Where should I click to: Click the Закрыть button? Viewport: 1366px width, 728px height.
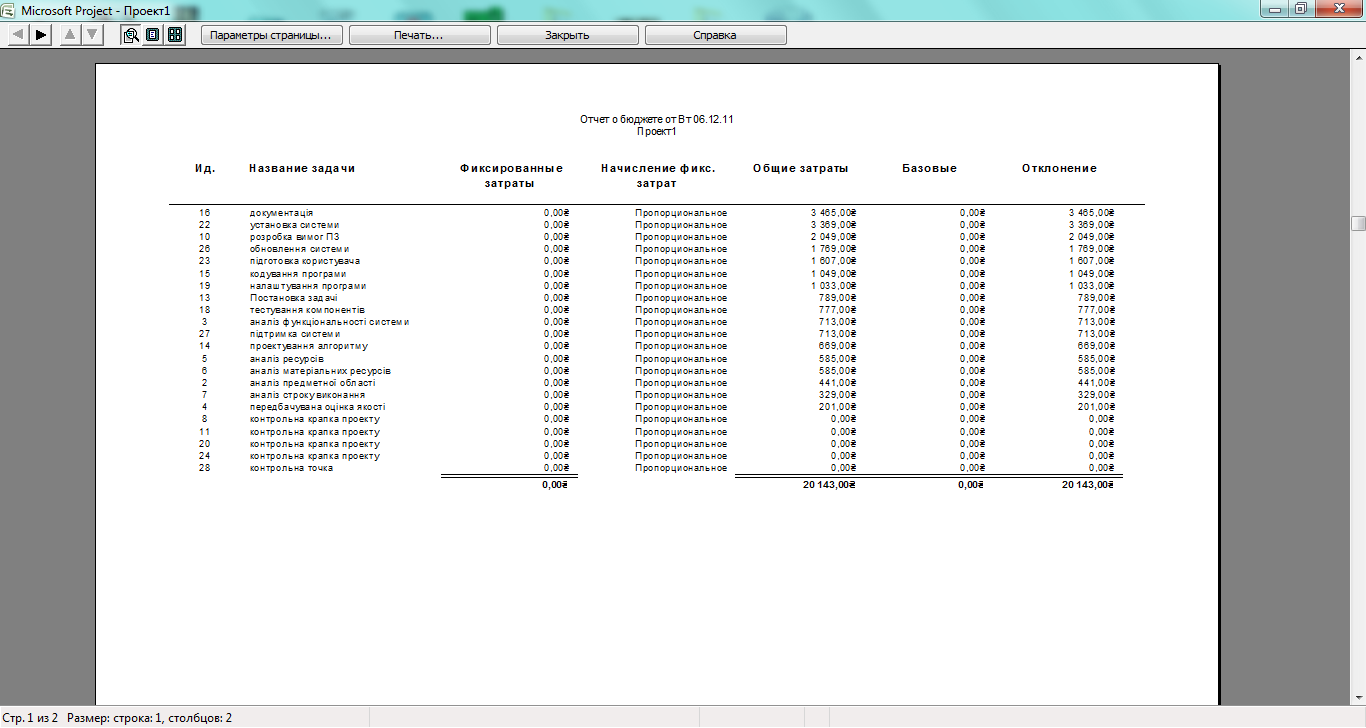coord(567,35)
